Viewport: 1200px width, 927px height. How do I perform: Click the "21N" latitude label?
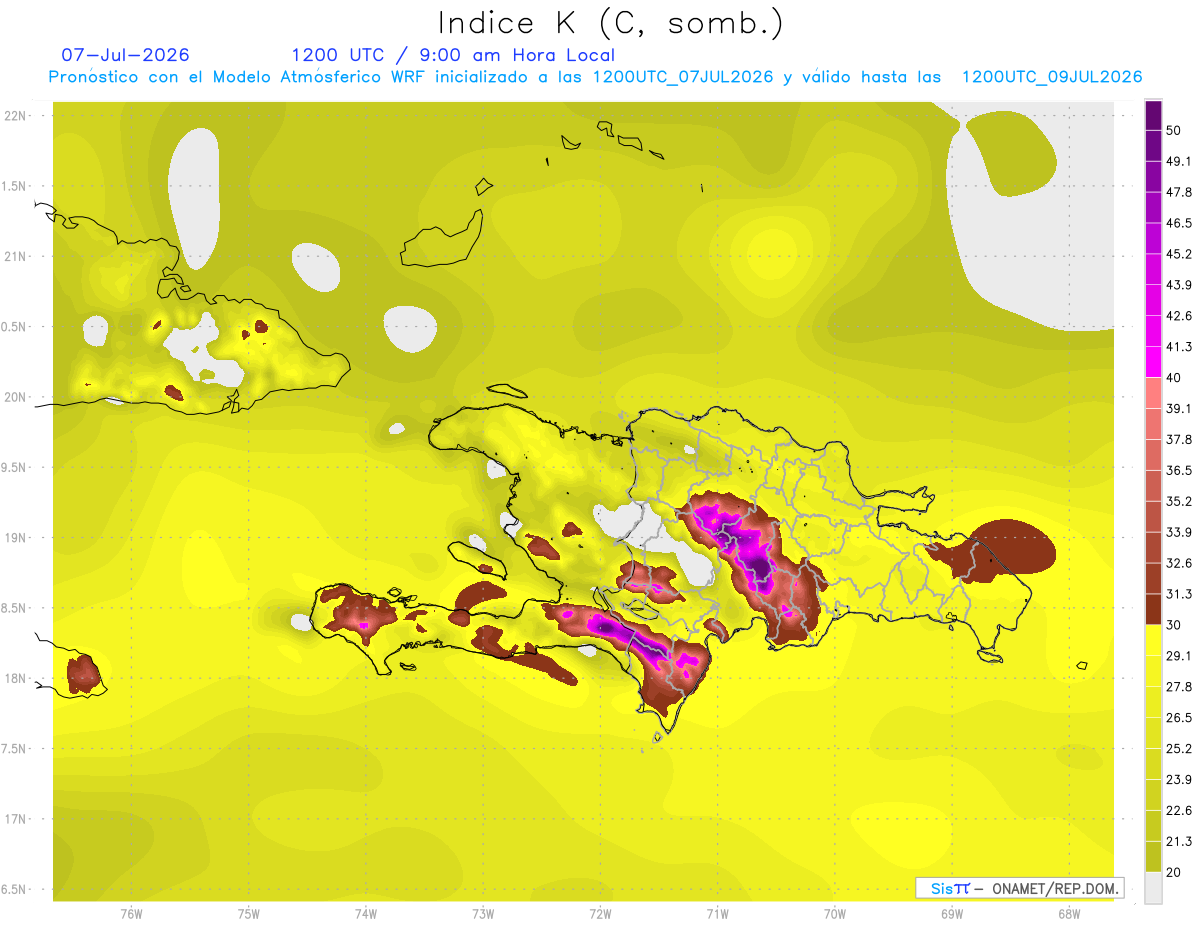coord(15,256)
